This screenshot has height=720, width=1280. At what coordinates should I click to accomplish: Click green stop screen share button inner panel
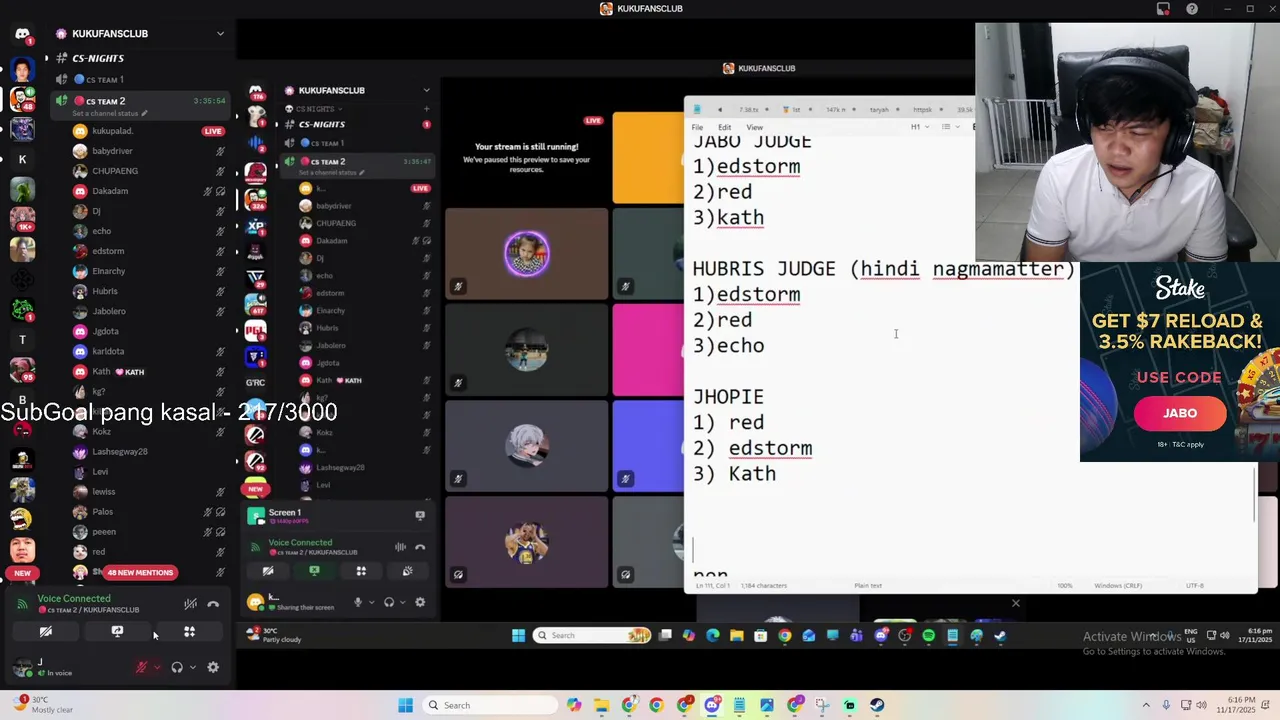point(314,571)
